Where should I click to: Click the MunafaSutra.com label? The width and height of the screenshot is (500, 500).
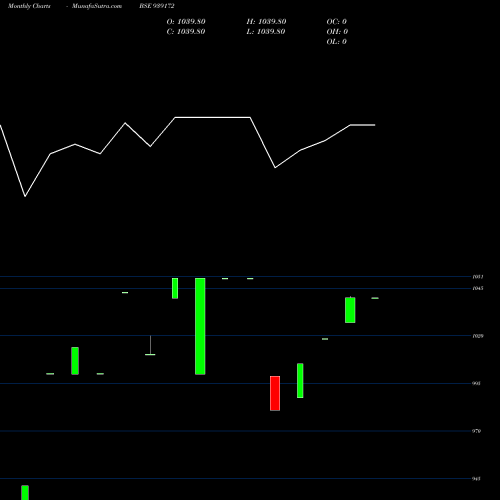coord(97,6)
